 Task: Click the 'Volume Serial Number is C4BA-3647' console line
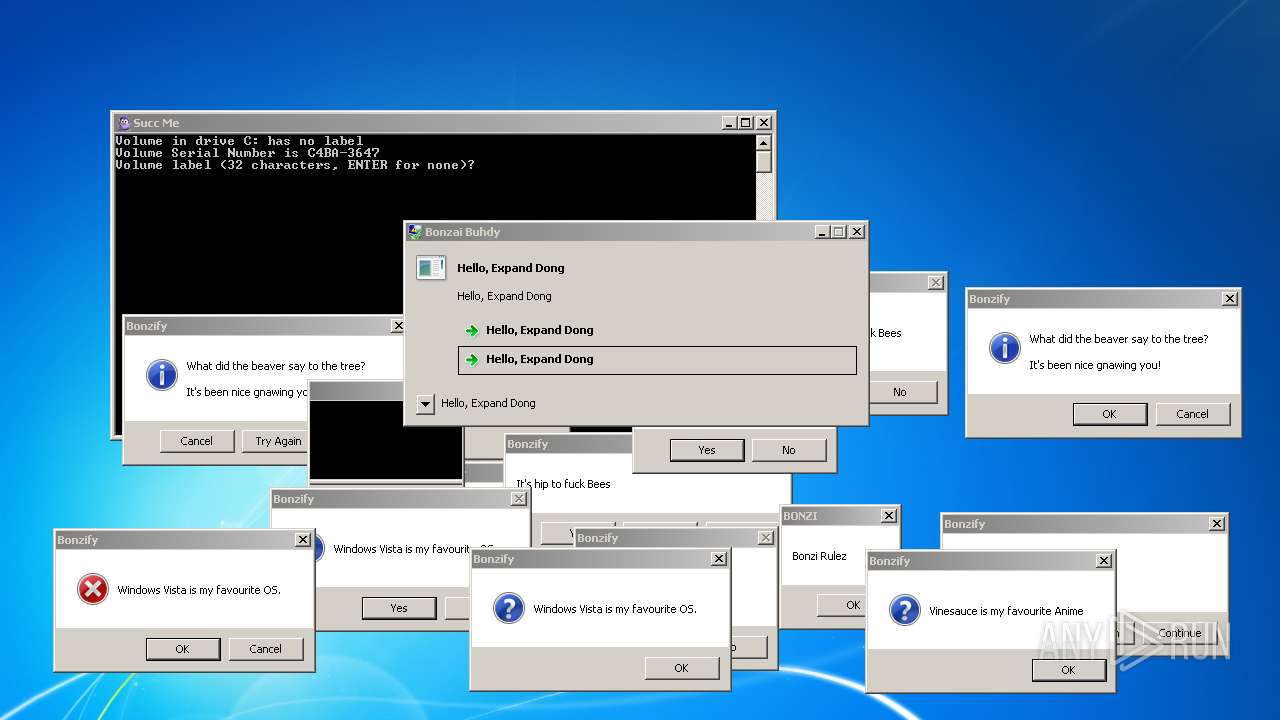pos(247,153)
